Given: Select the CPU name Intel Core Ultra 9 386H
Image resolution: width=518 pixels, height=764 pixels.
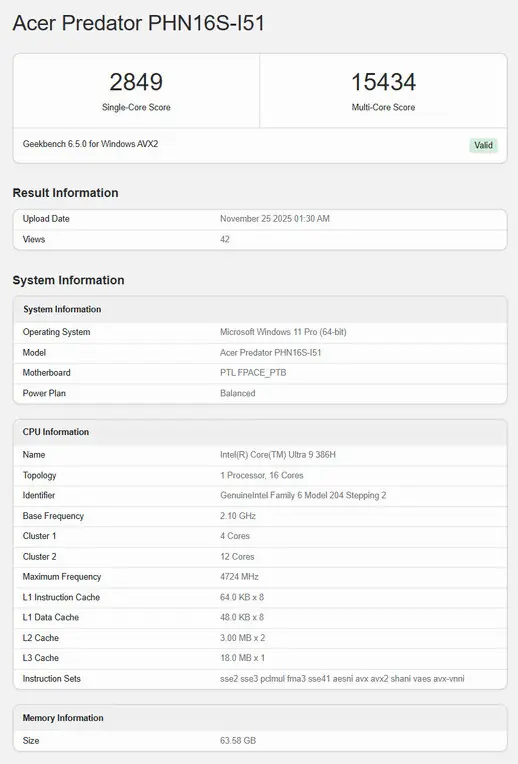Looking at the screenshot, I should tap(278, 455).
